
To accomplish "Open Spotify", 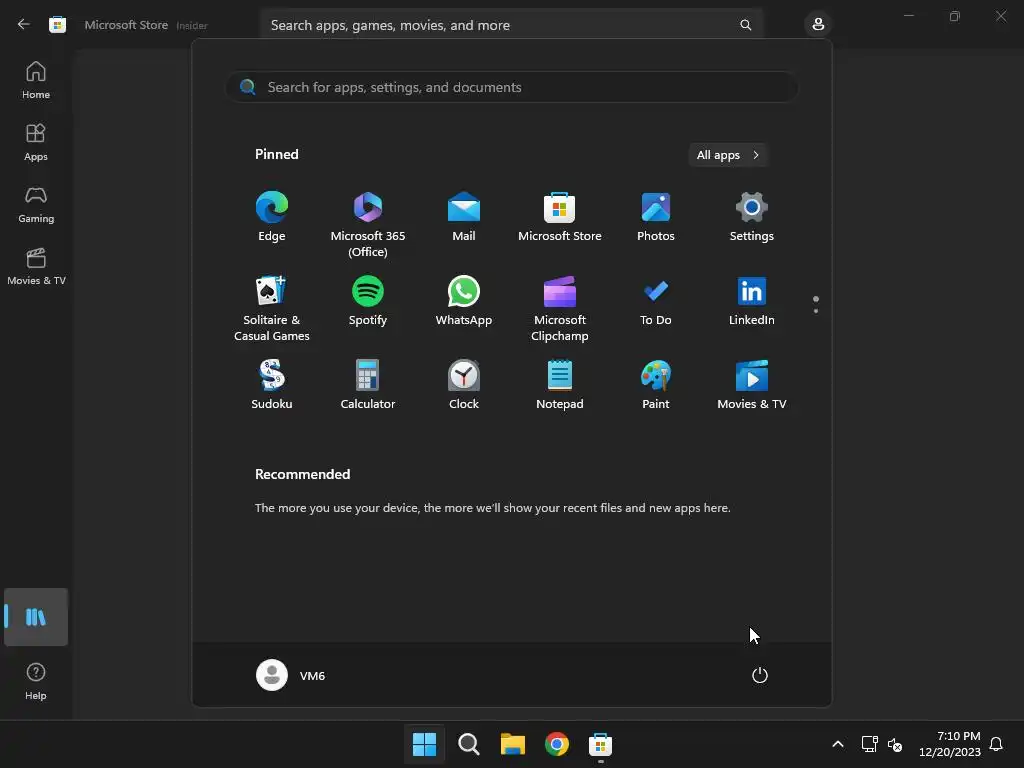I will [x=368, y=301].
